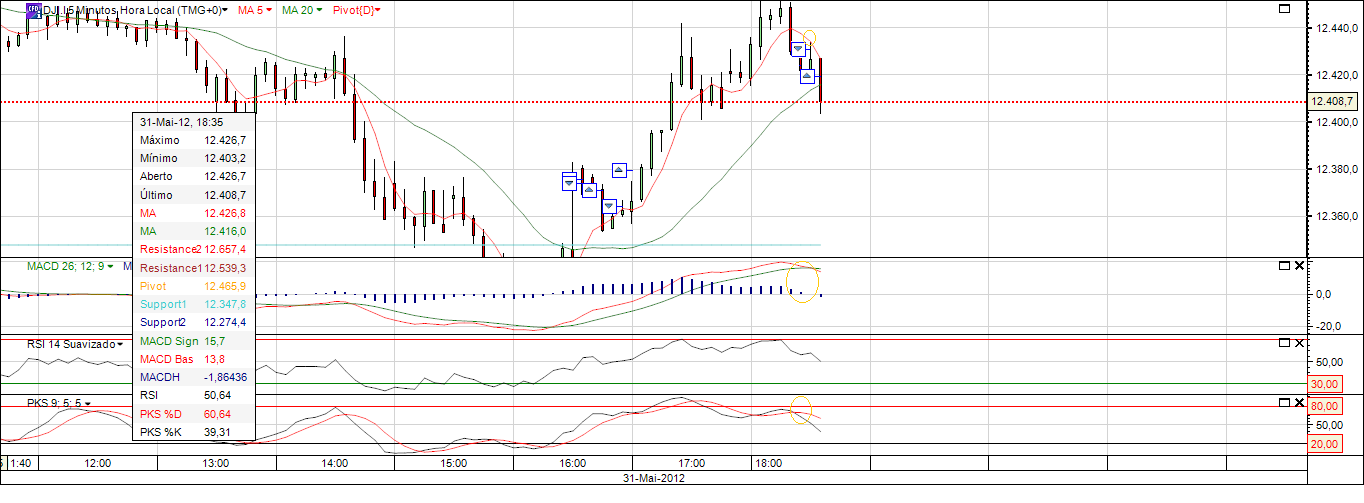Viewport: 1364px width, 503px height.
Task: Click the 17:00 time axis label
Action: pos(691,464)
